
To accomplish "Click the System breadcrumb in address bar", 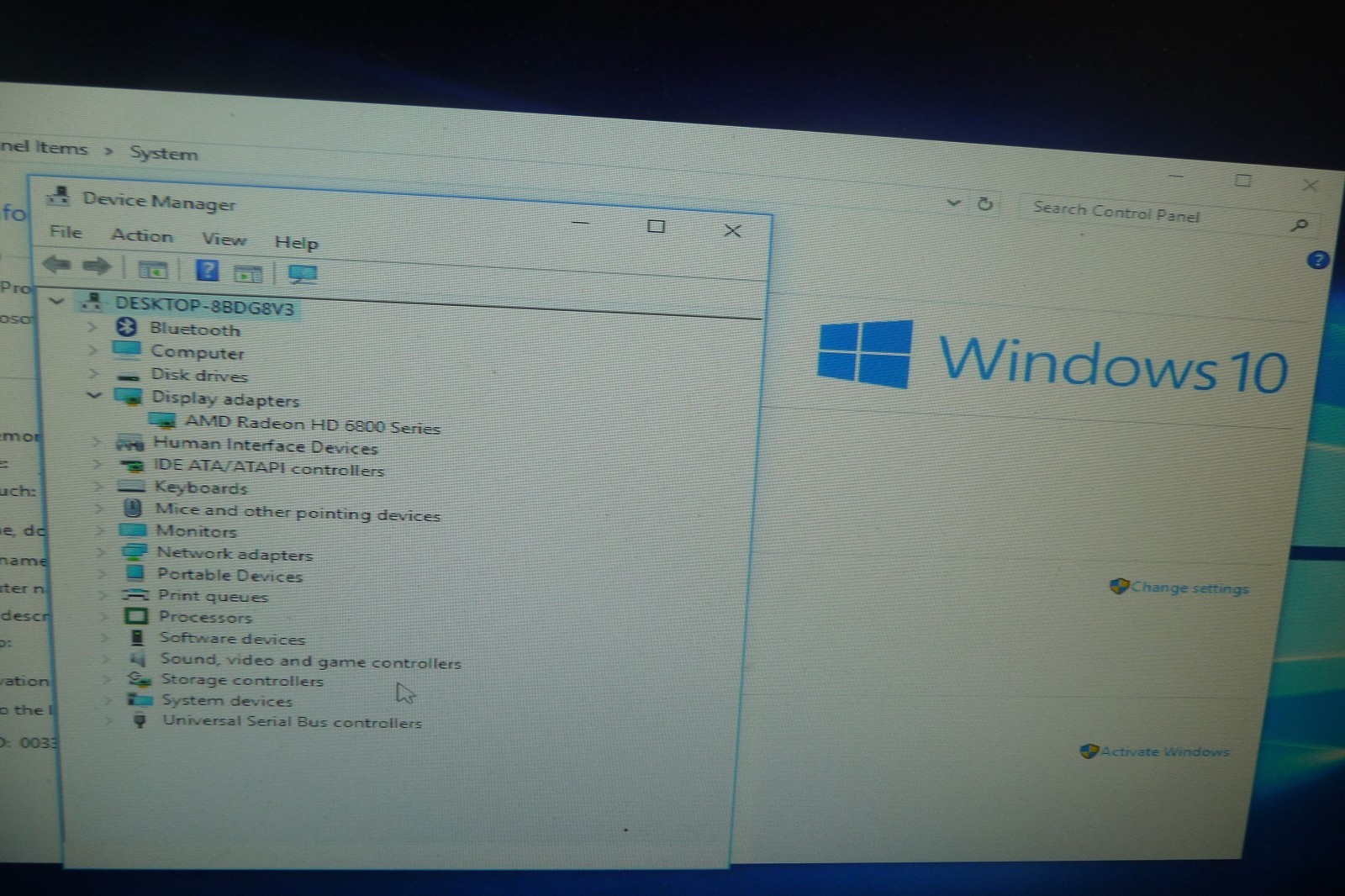I will (x=163, y=153).
